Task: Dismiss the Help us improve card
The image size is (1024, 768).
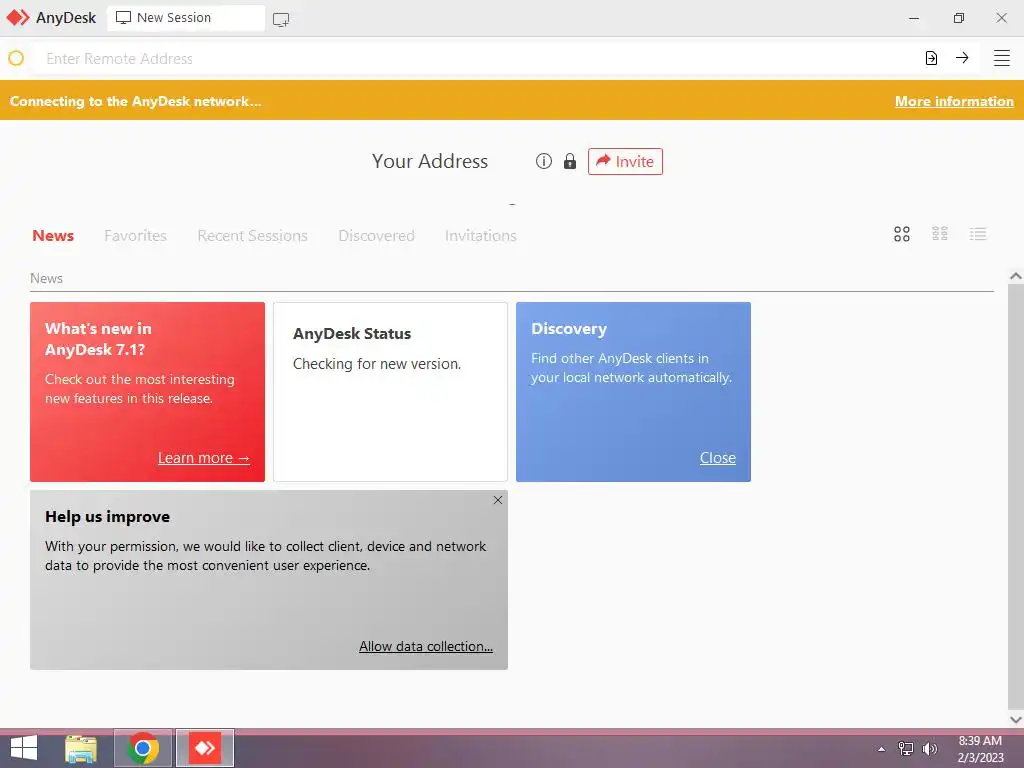Action: [x=498, y=500]
